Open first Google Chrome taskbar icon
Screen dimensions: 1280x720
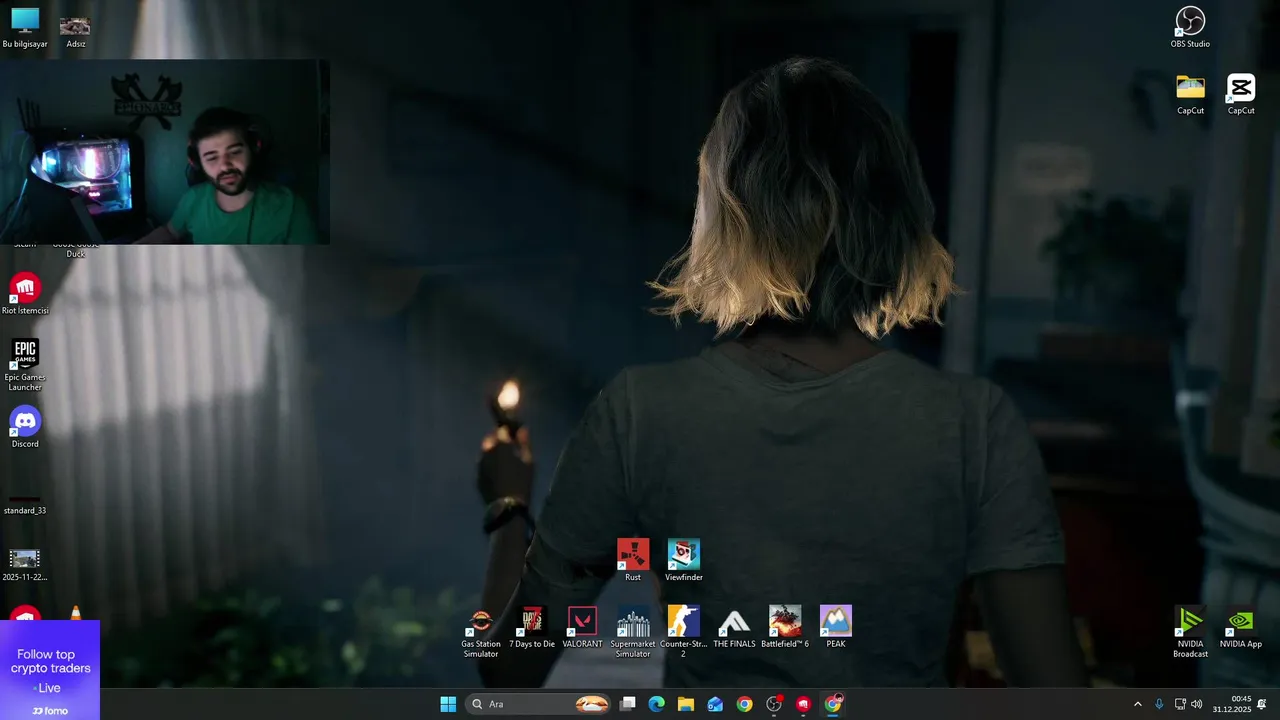(x=744, y=704)
